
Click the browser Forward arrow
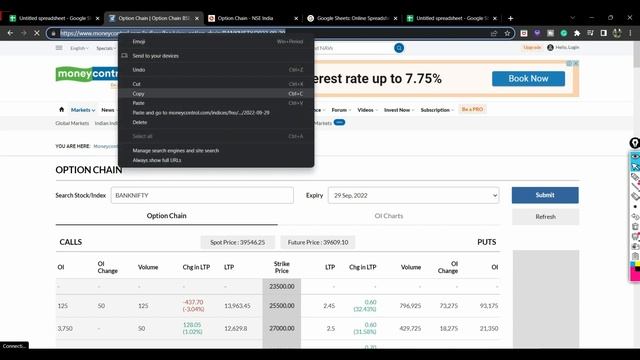point(23,33)
